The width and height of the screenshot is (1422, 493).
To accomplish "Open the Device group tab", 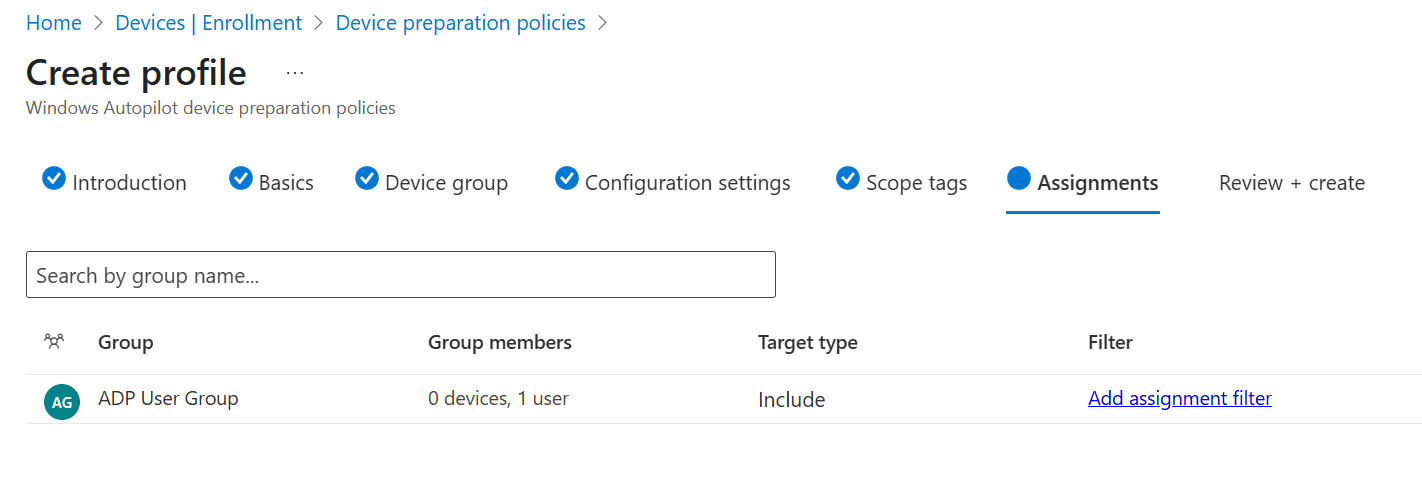I will point(446,183).
